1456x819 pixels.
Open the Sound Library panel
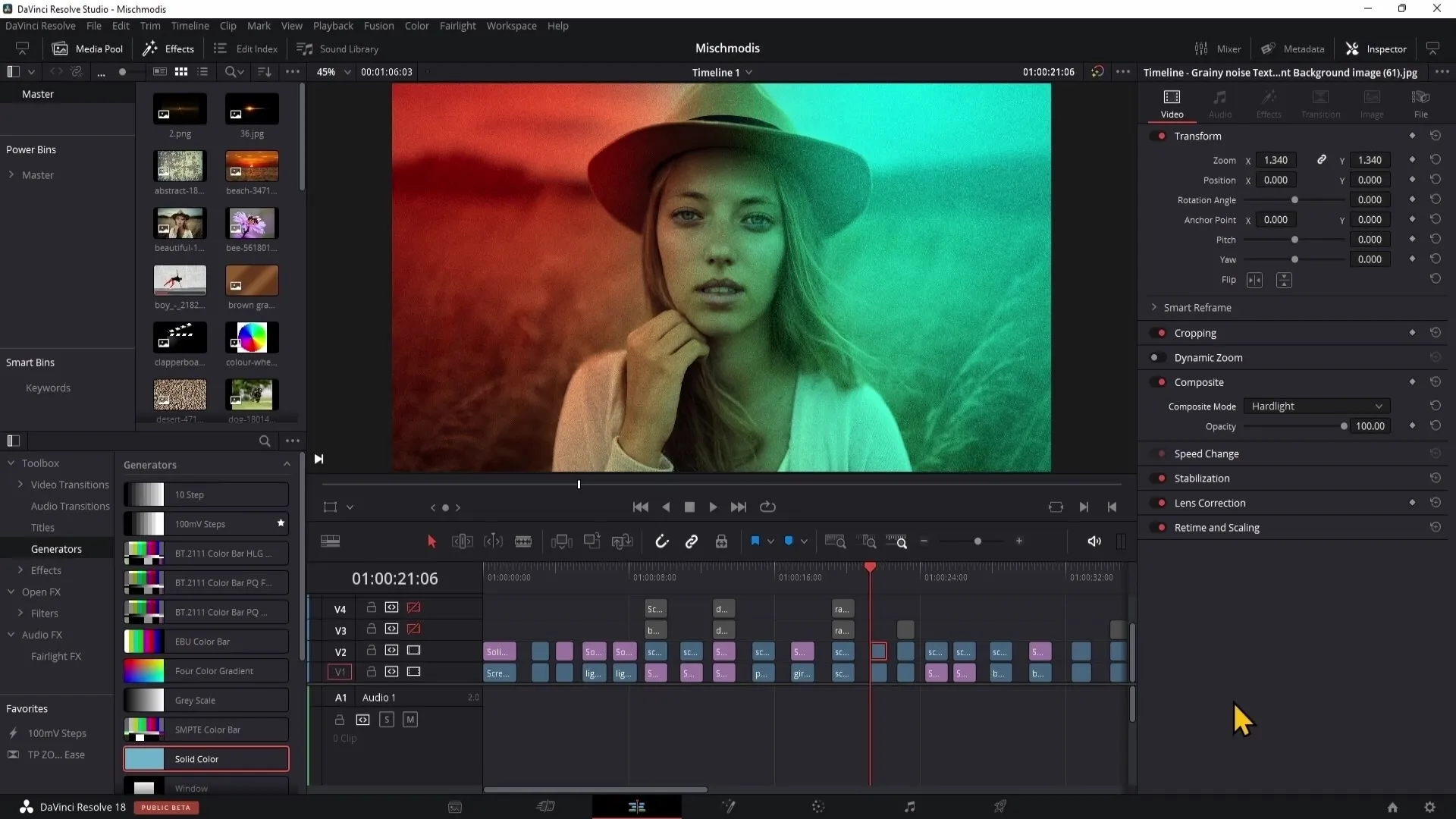tap(337, 49)
